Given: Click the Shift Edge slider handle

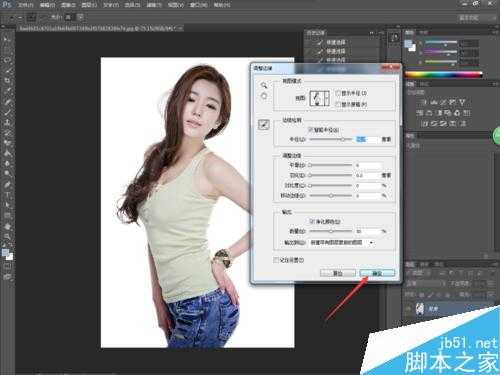Looking at the screenshot, I should pos(331,196).
